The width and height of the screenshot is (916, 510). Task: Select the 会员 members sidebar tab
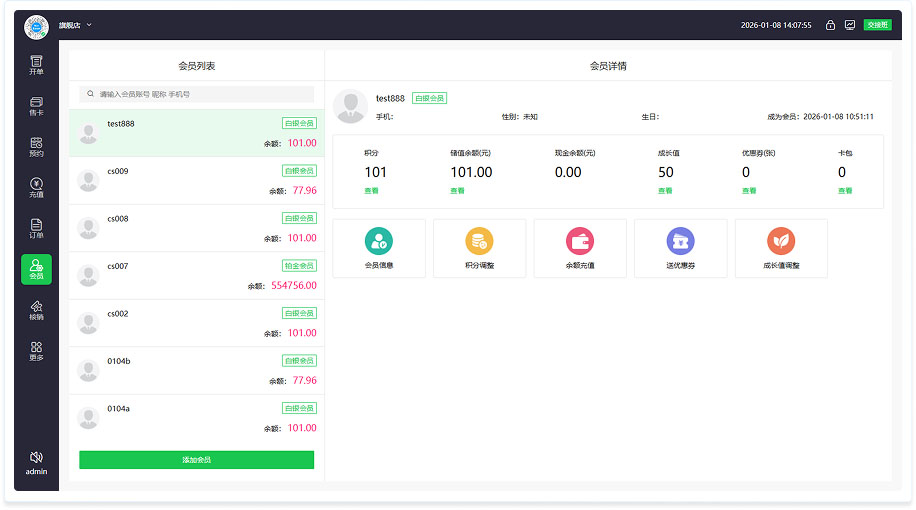click(x=36, y=270)
